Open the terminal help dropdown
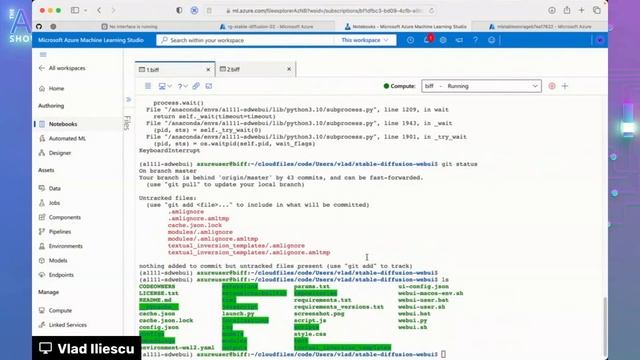Screen dimensions: 640x360 click(182, 86)
